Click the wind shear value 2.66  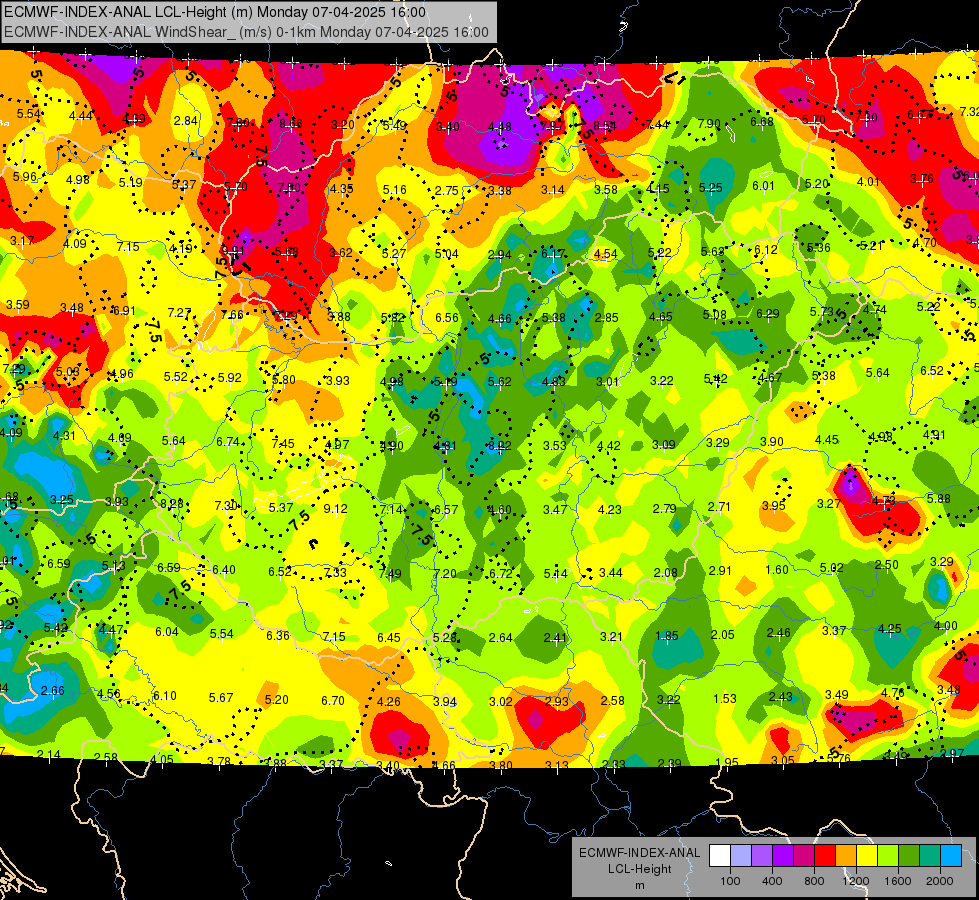[52, 691]
